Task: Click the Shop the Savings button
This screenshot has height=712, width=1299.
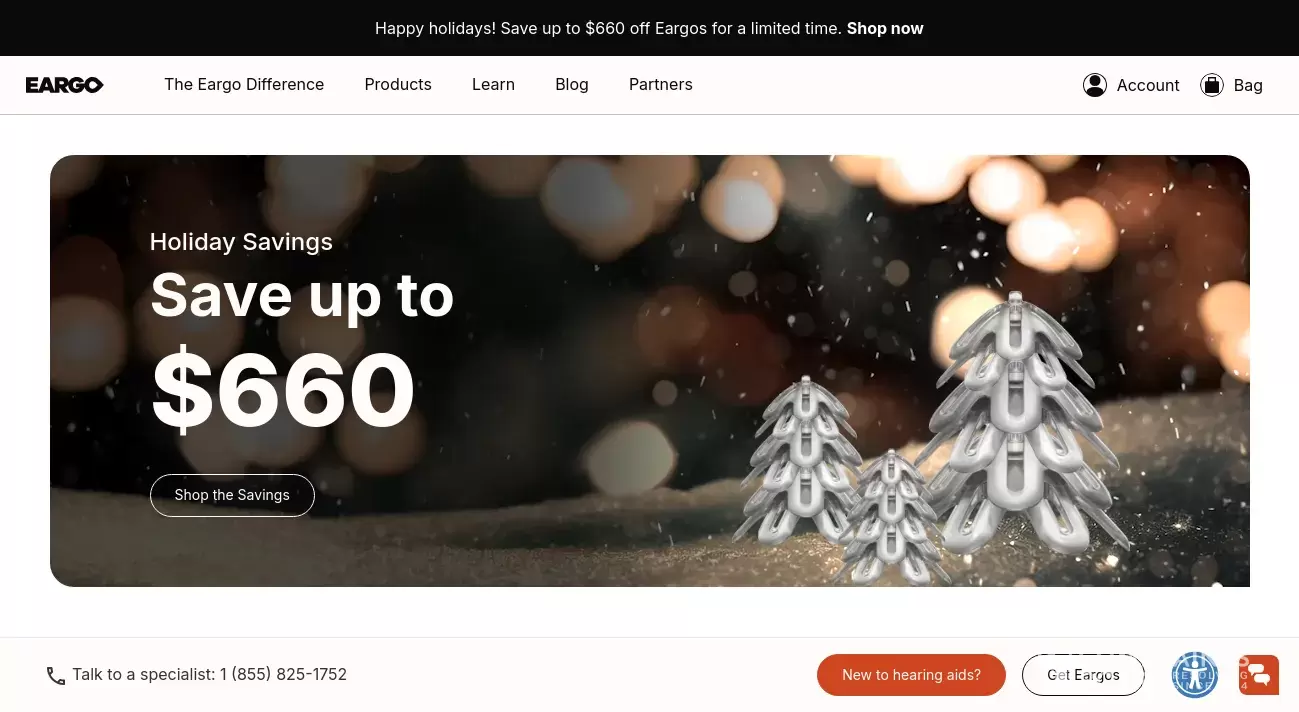Action: 232,495
